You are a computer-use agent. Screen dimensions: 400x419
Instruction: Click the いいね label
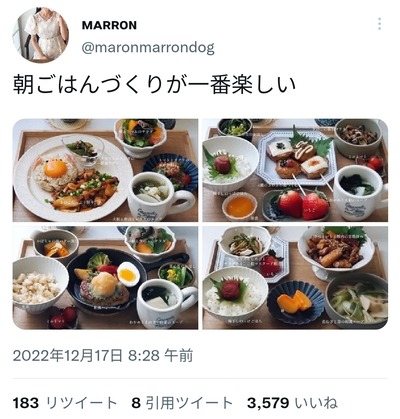(x=316, y=403)
